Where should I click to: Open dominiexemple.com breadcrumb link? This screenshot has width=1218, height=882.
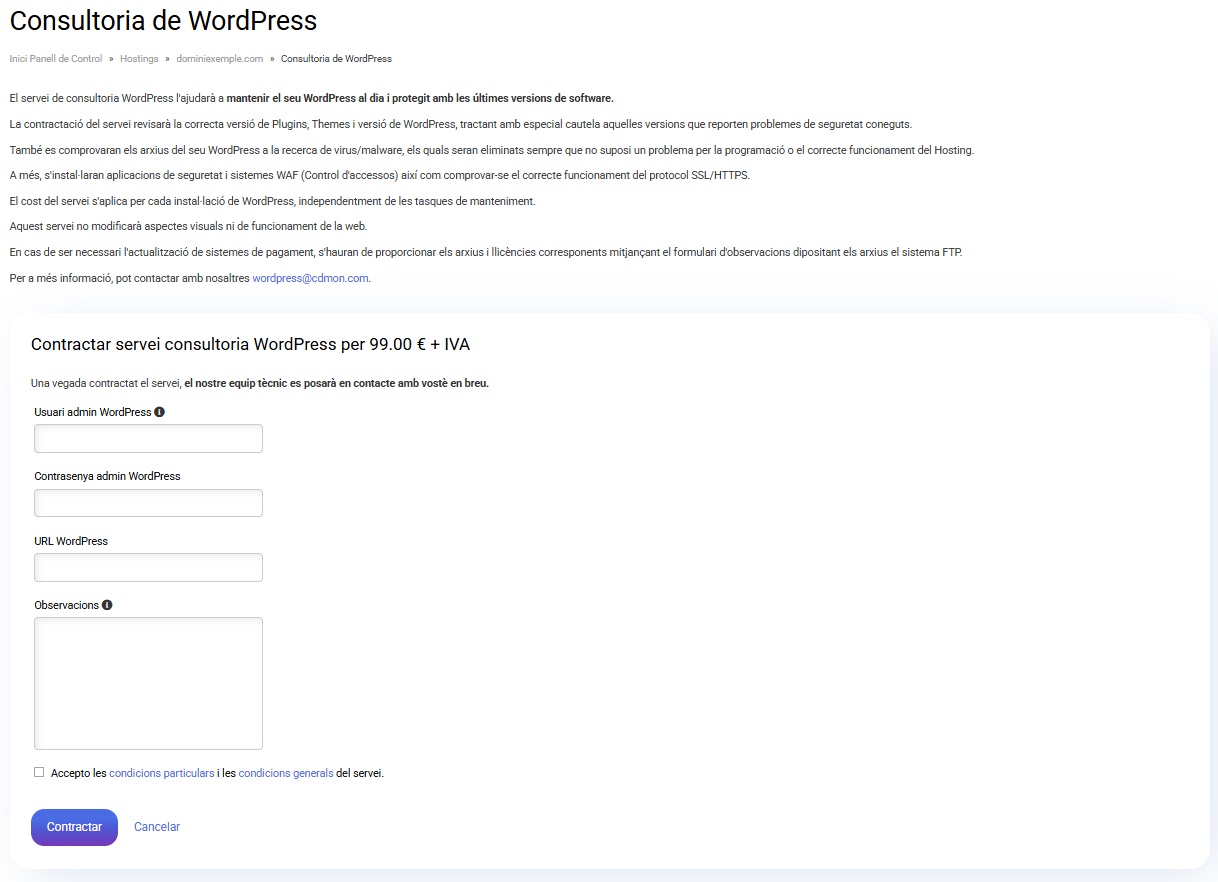pos(219,59)
